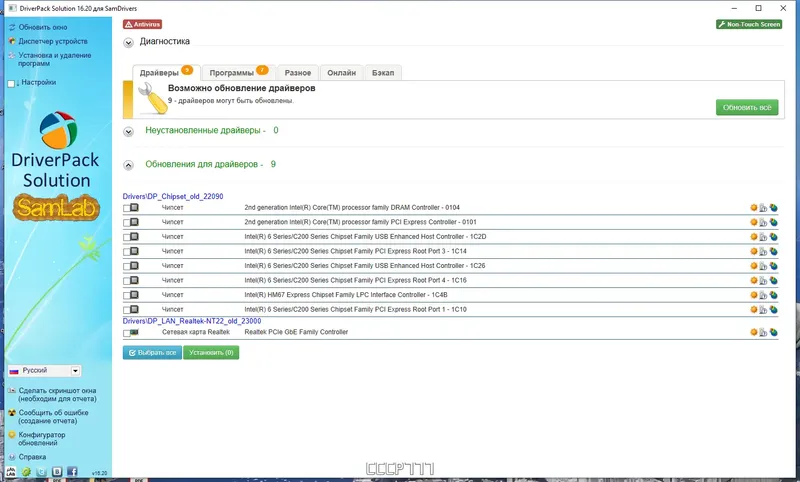Click the DriverPack Solution logo in sidebar
800x482 pixels.
pyautogui.click(x=56, y=150)
